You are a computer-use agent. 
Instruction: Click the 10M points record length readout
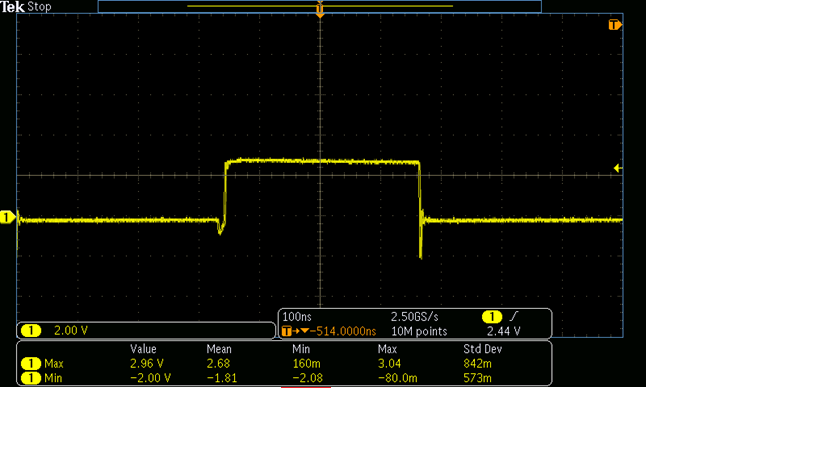pyautogui.click(x=419, y=332)
